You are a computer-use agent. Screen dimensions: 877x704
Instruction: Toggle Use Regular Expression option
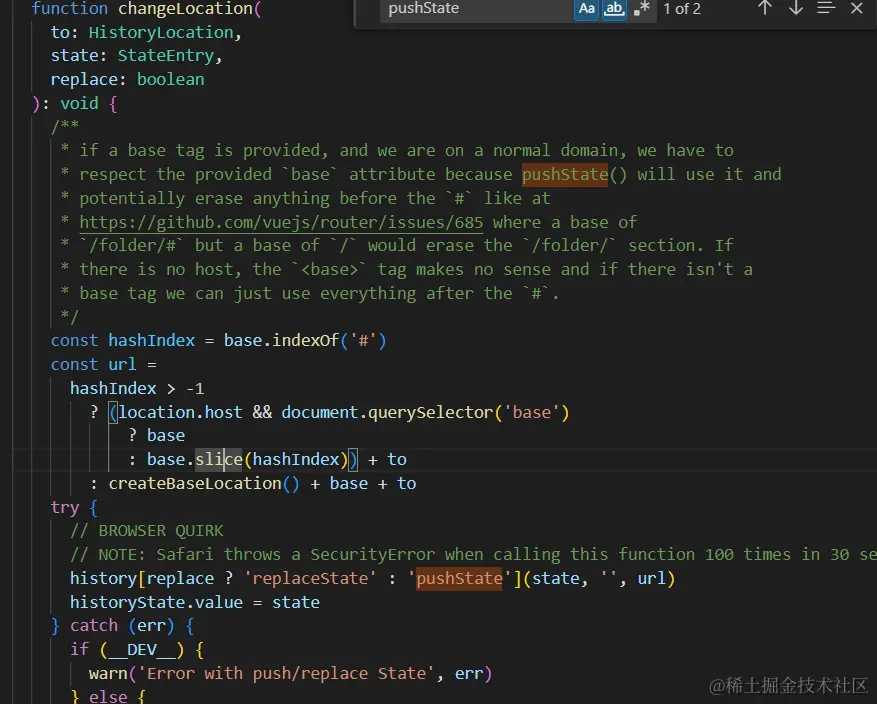coord(642,9)
